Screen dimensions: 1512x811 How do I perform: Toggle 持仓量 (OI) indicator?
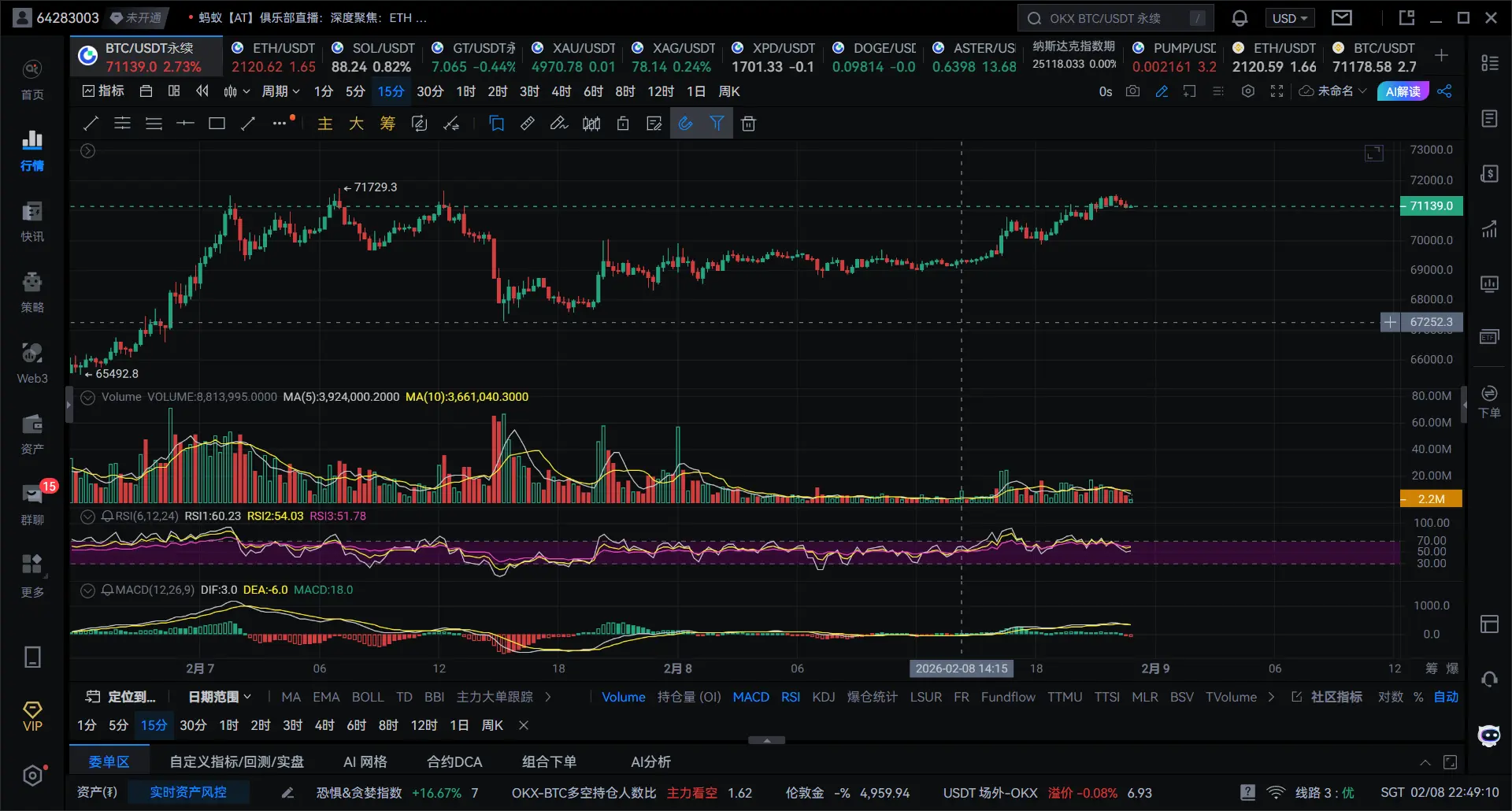(689, 697)
